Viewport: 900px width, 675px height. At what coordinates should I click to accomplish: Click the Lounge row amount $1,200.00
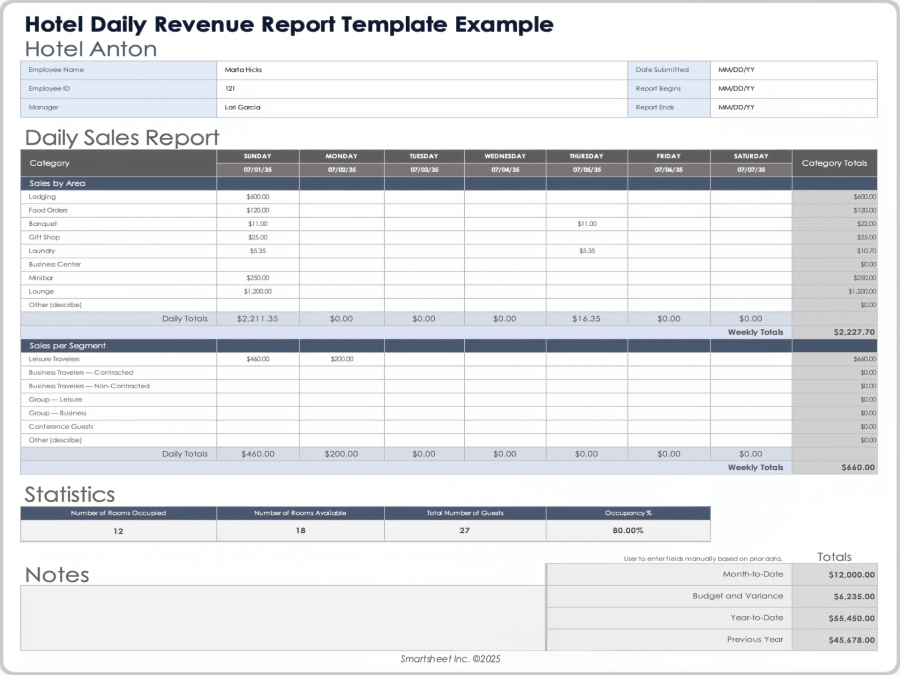coord(256,291)
